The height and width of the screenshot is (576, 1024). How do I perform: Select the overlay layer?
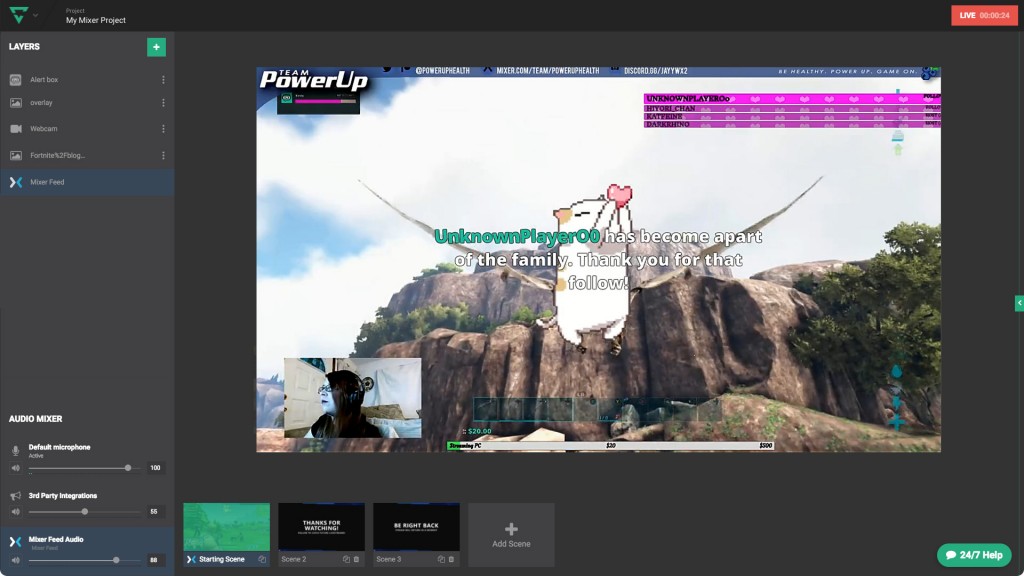pyautogui.click(x=87, y=103)
